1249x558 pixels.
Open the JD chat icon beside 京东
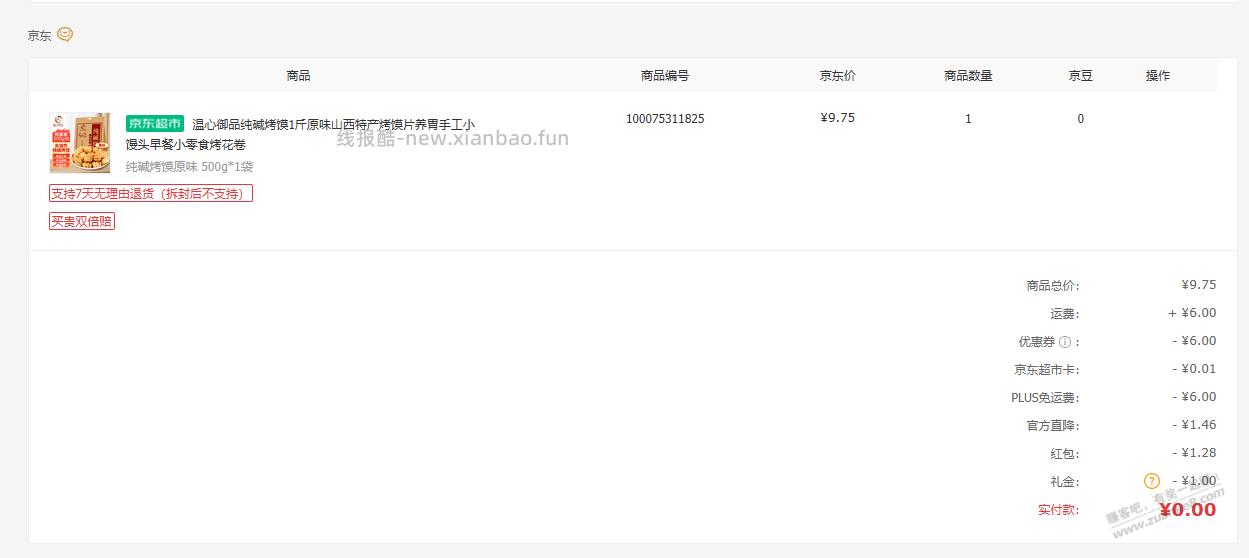(65, 35)
